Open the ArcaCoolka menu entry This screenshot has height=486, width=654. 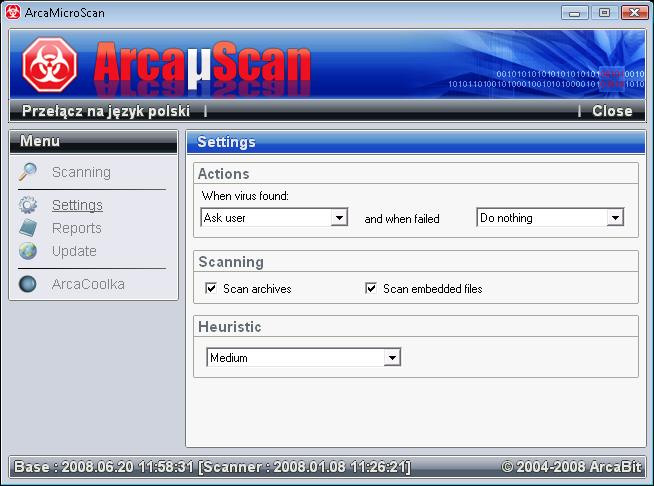pos(88,284)
